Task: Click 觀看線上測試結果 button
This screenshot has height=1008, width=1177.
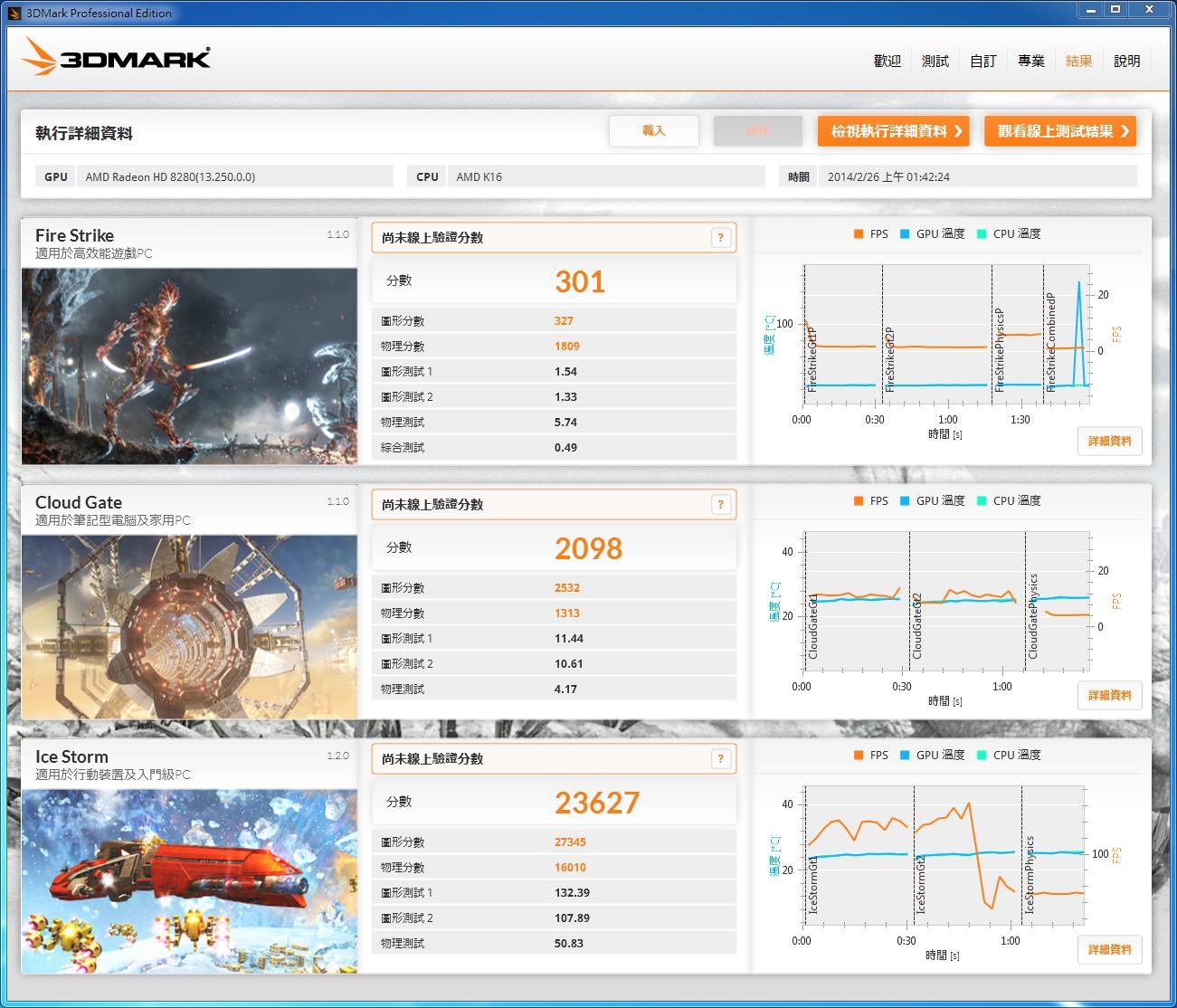Action: tap(1060, 131)
